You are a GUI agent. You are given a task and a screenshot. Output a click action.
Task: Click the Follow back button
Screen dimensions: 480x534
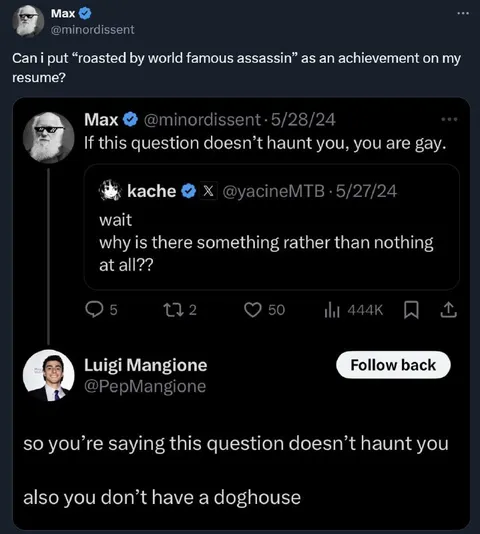point(393,365)
